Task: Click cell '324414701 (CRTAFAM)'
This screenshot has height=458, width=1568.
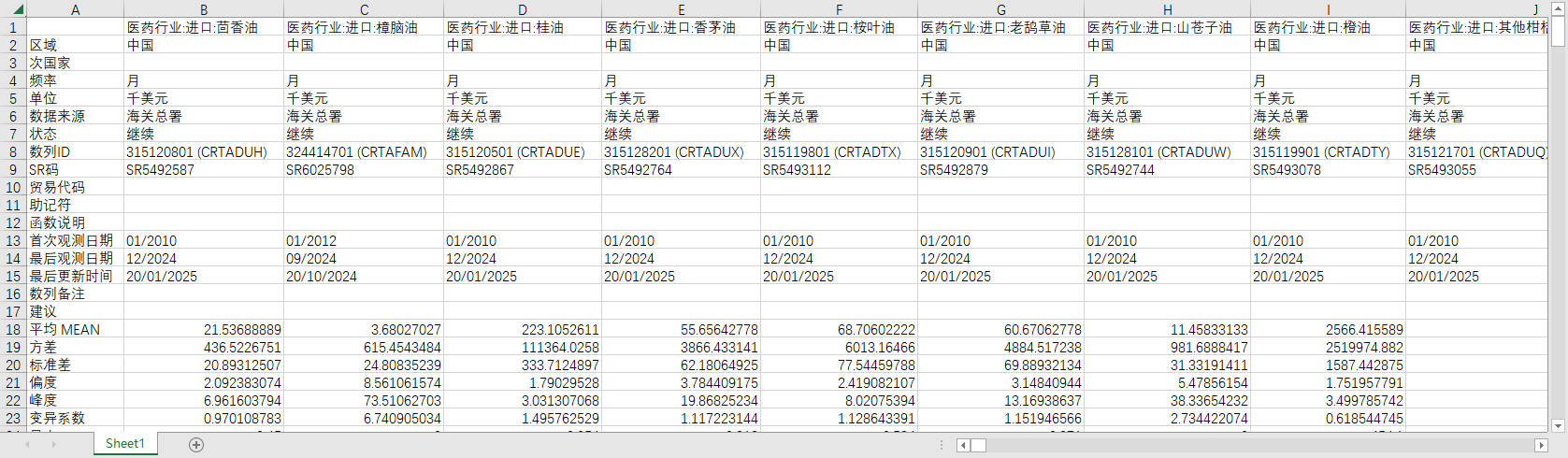Action: 364,151
